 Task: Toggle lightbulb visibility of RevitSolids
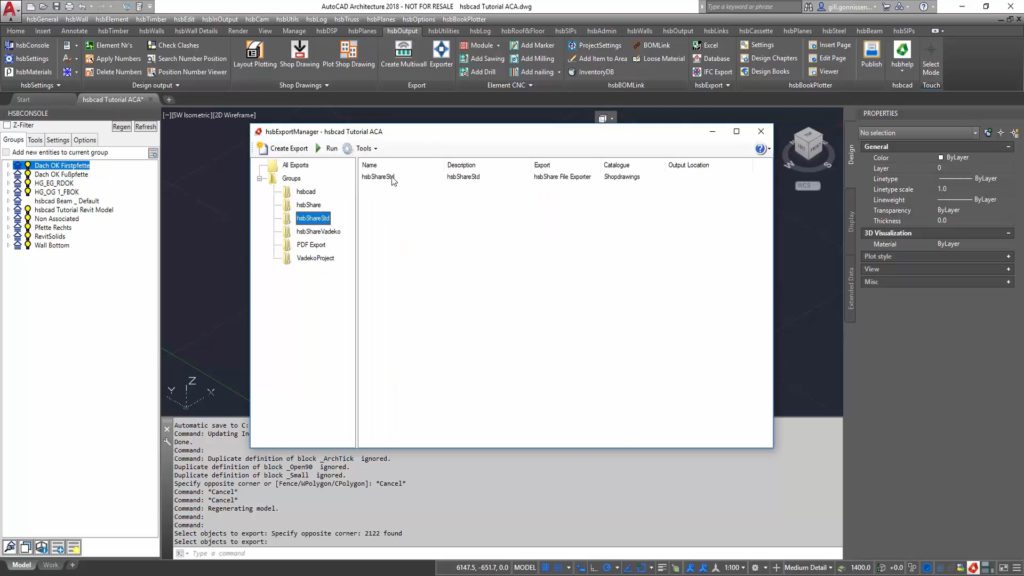tap(27, 236)
